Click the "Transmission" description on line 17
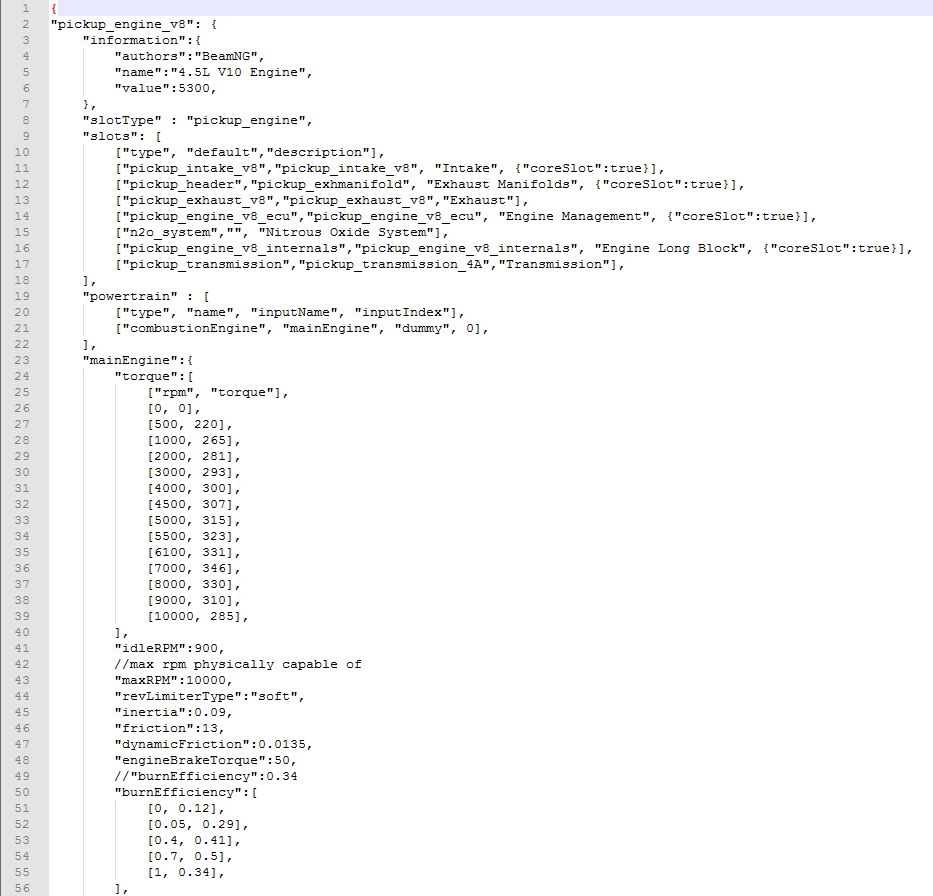933x896 pixels. pos(553,265)
